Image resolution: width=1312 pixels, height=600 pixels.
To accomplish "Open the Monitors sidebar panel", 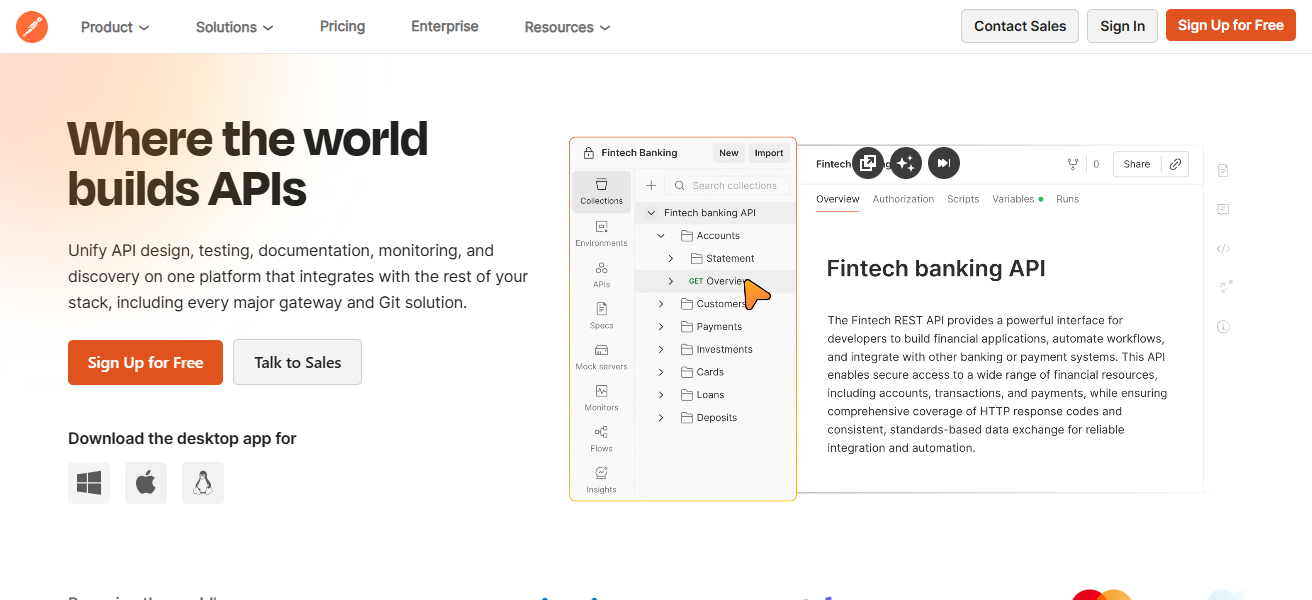I will (x=601, y=398).
